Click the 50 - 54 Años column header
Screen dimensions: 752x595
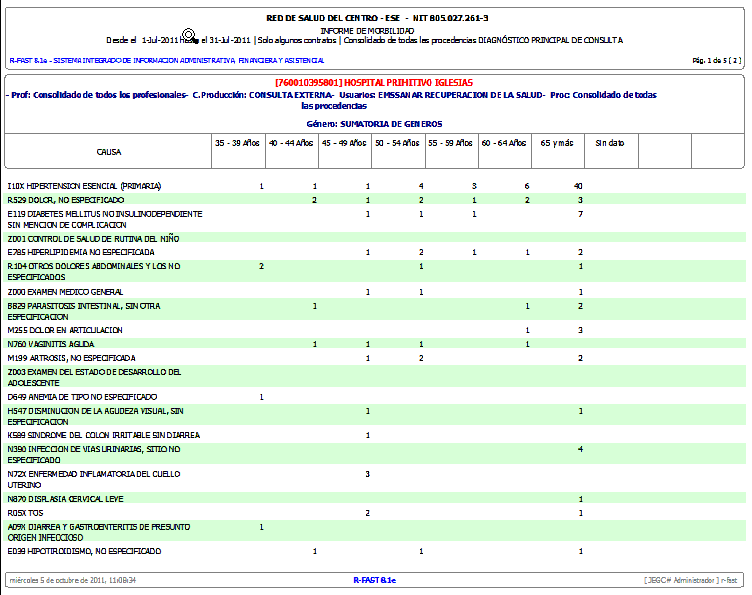[397, 143]
